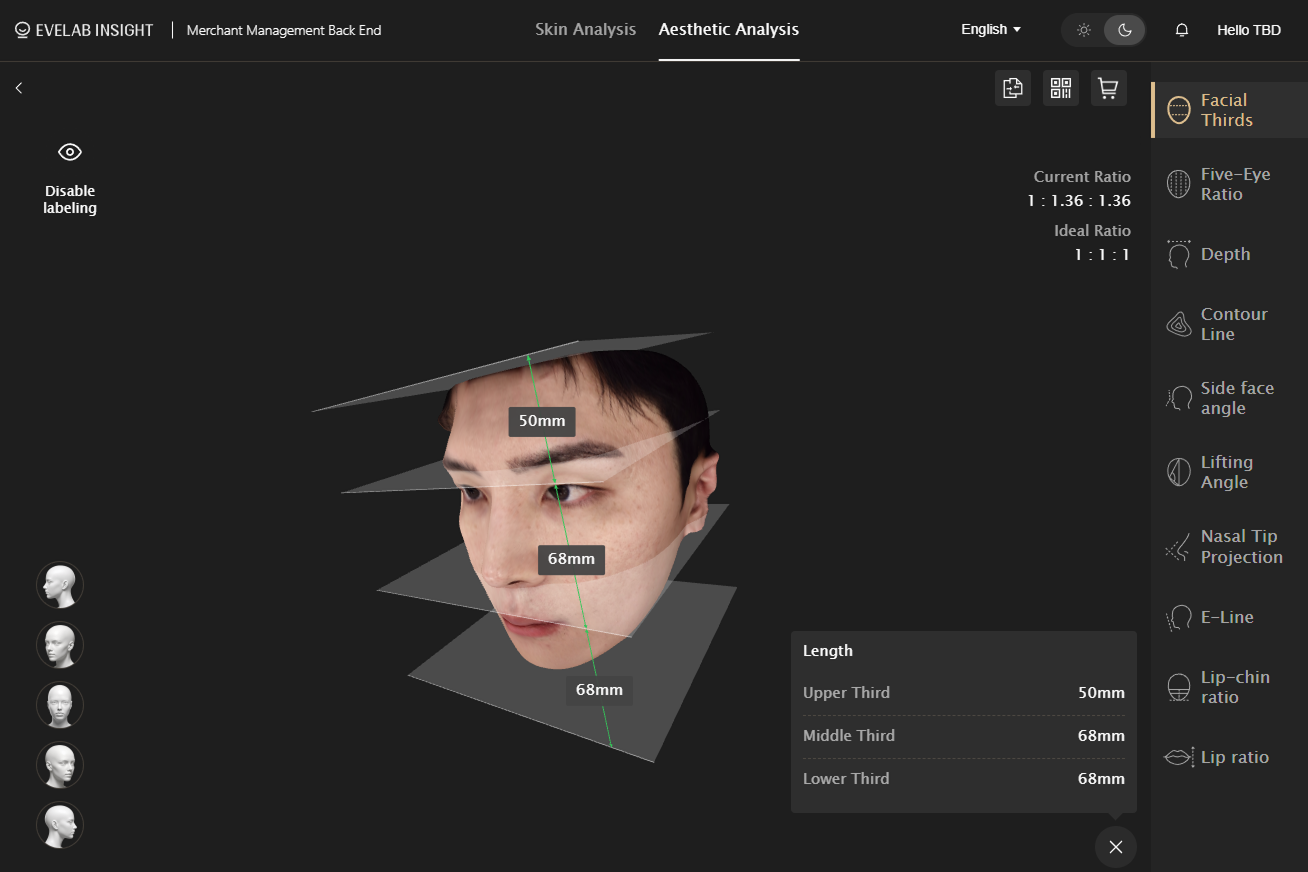Viewport: 1308px width, 872px height.
Task: Select Lip-chin ratio analysis
Action: pos(1229,687)
